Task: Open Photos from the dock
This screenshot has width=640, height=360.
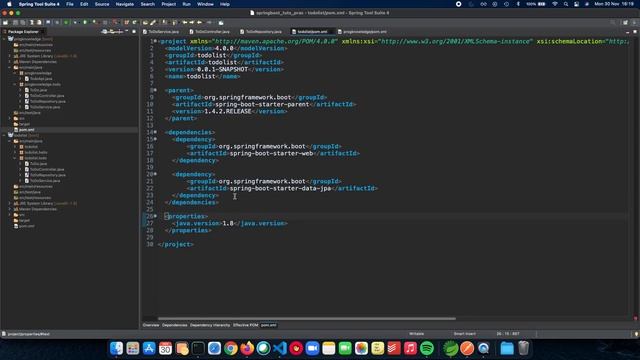Action: tap(361, 348)
